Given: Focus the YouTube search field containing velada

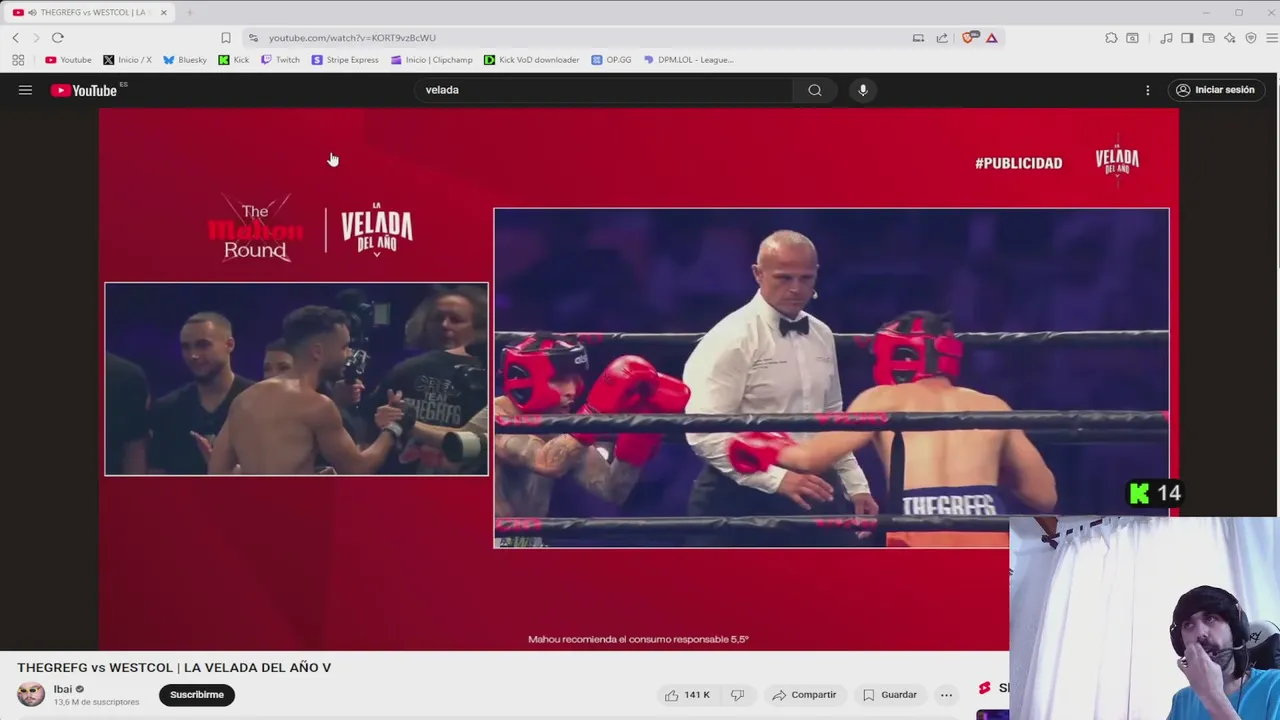Looking at the screenshot, I should pos(604,90).
